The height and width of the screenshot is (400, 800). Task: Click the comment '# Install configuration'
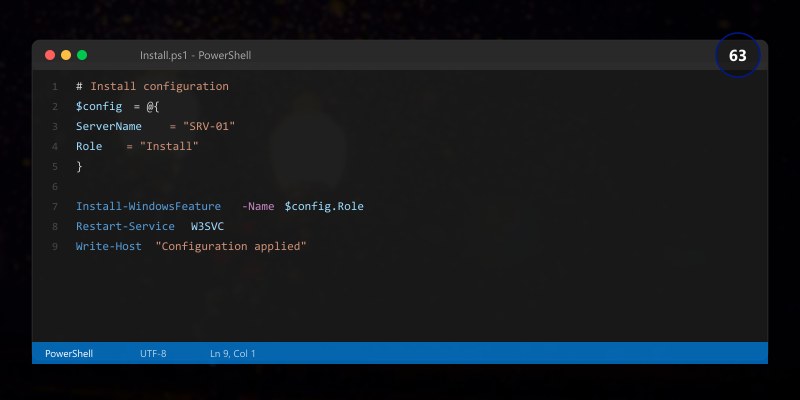tap(152, 86)
